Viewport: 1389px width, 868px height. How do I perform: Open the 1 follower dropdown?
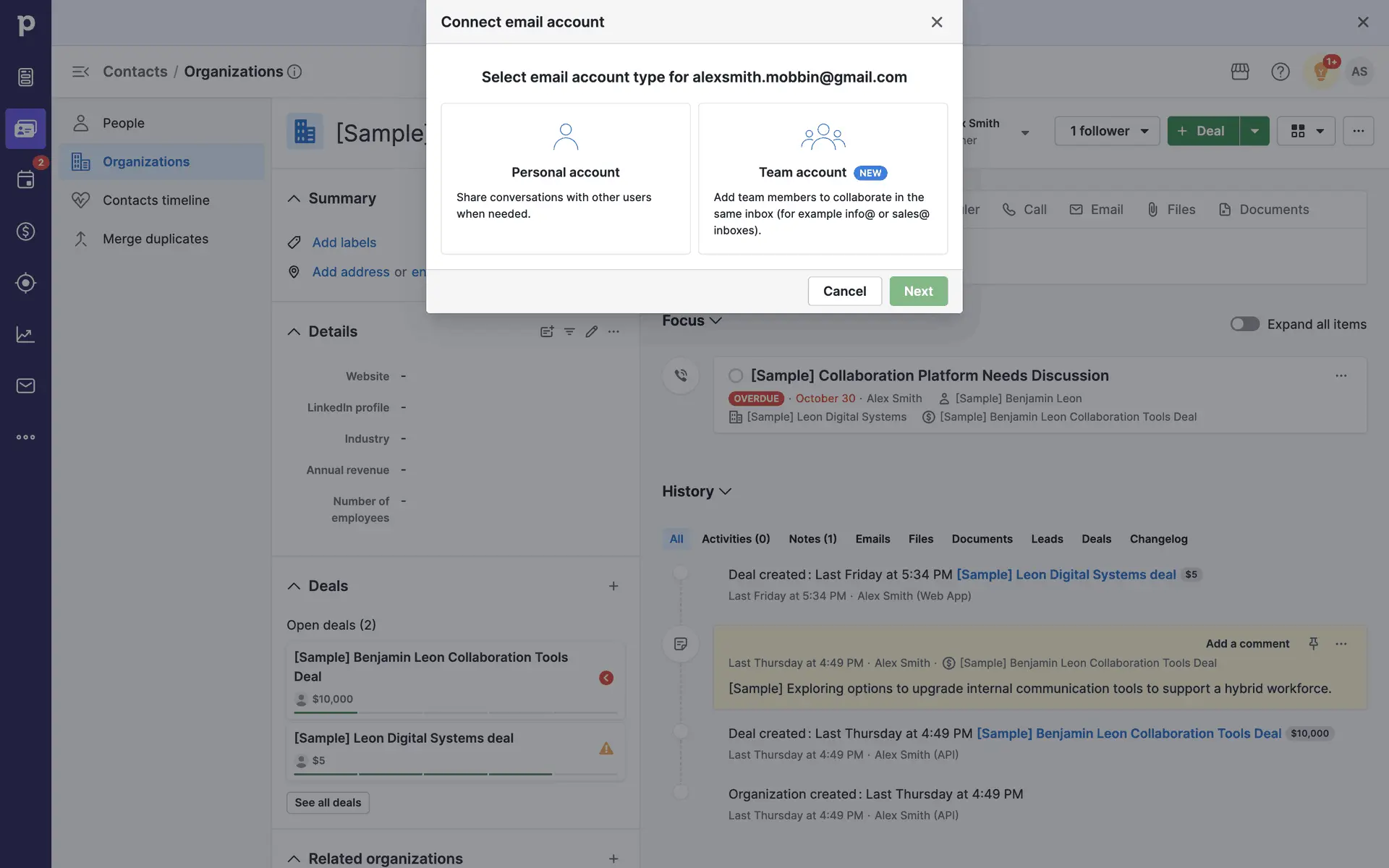coord(1107,131)
